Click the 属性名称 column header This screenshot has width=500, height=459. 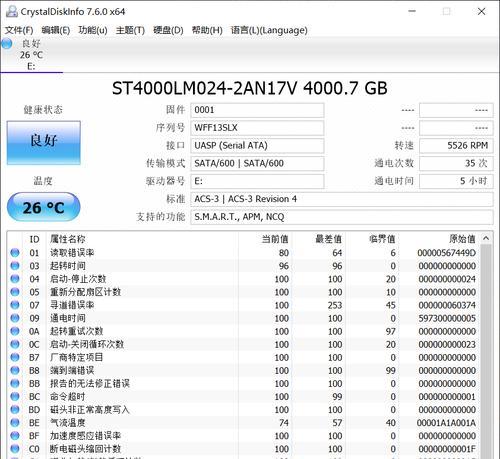coord(67,239)
